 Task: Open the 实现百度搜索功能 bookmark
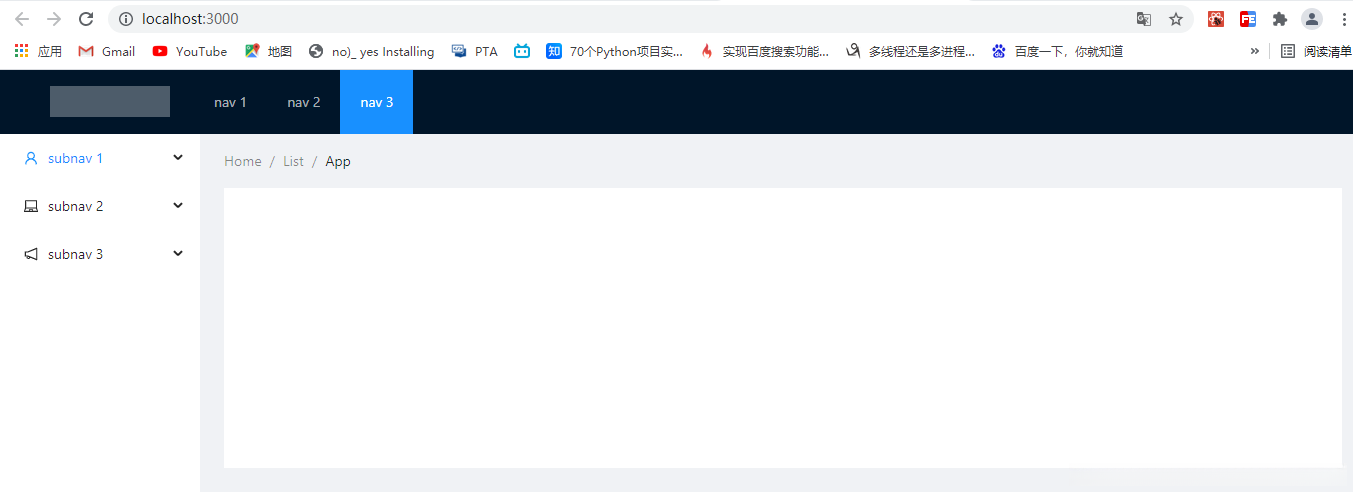[x=765, y=51]
